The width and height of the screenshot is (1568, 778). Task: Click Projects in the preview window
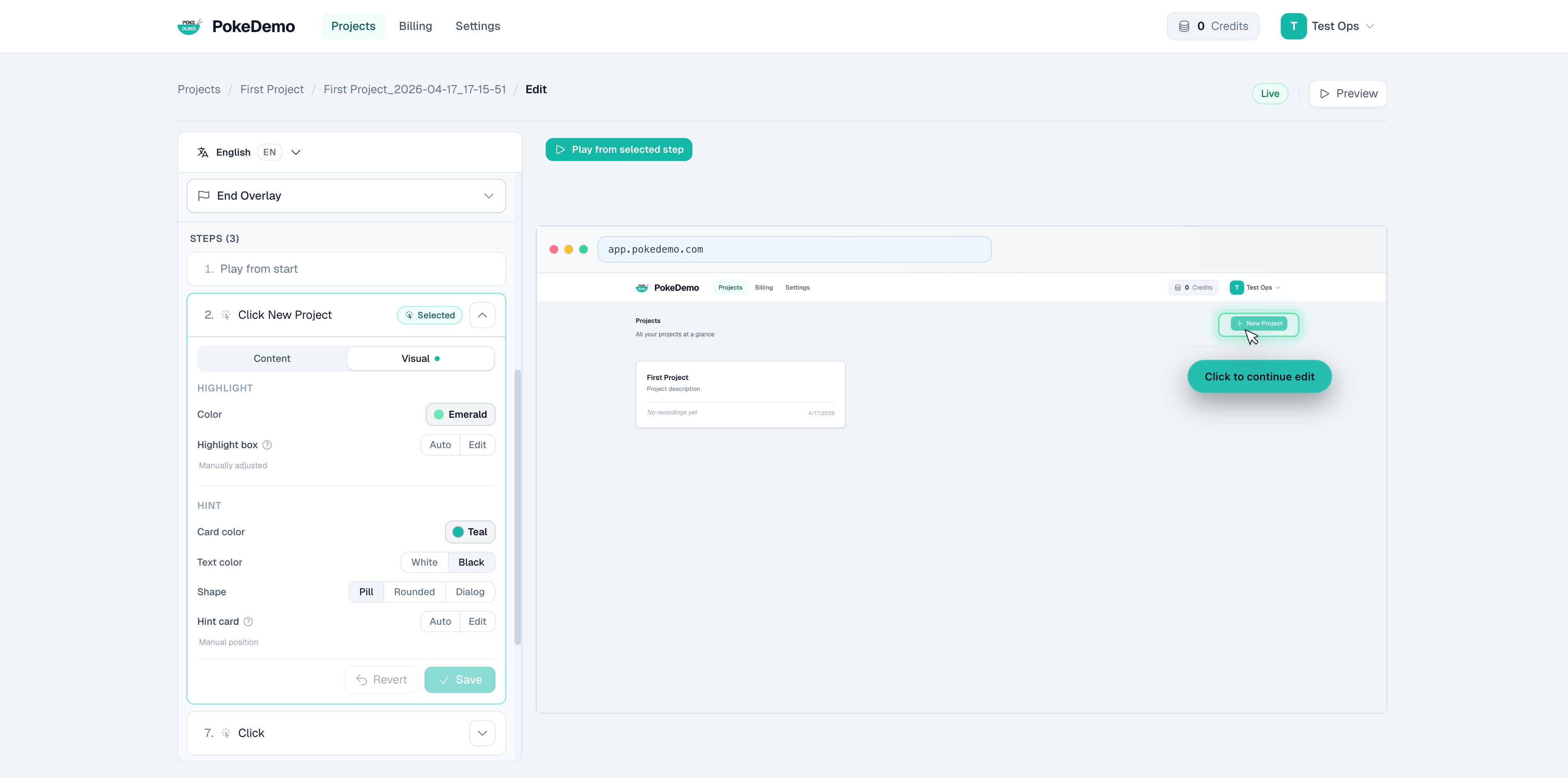point(731,288)
